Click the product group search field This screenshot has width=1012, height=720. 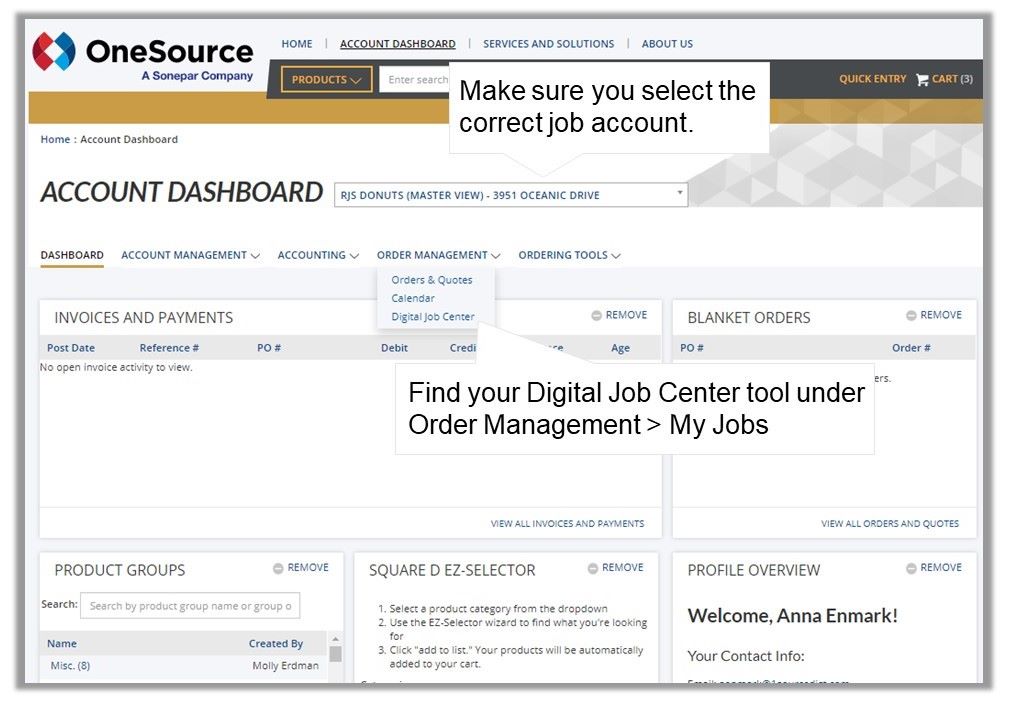click(x=190, y=606)
